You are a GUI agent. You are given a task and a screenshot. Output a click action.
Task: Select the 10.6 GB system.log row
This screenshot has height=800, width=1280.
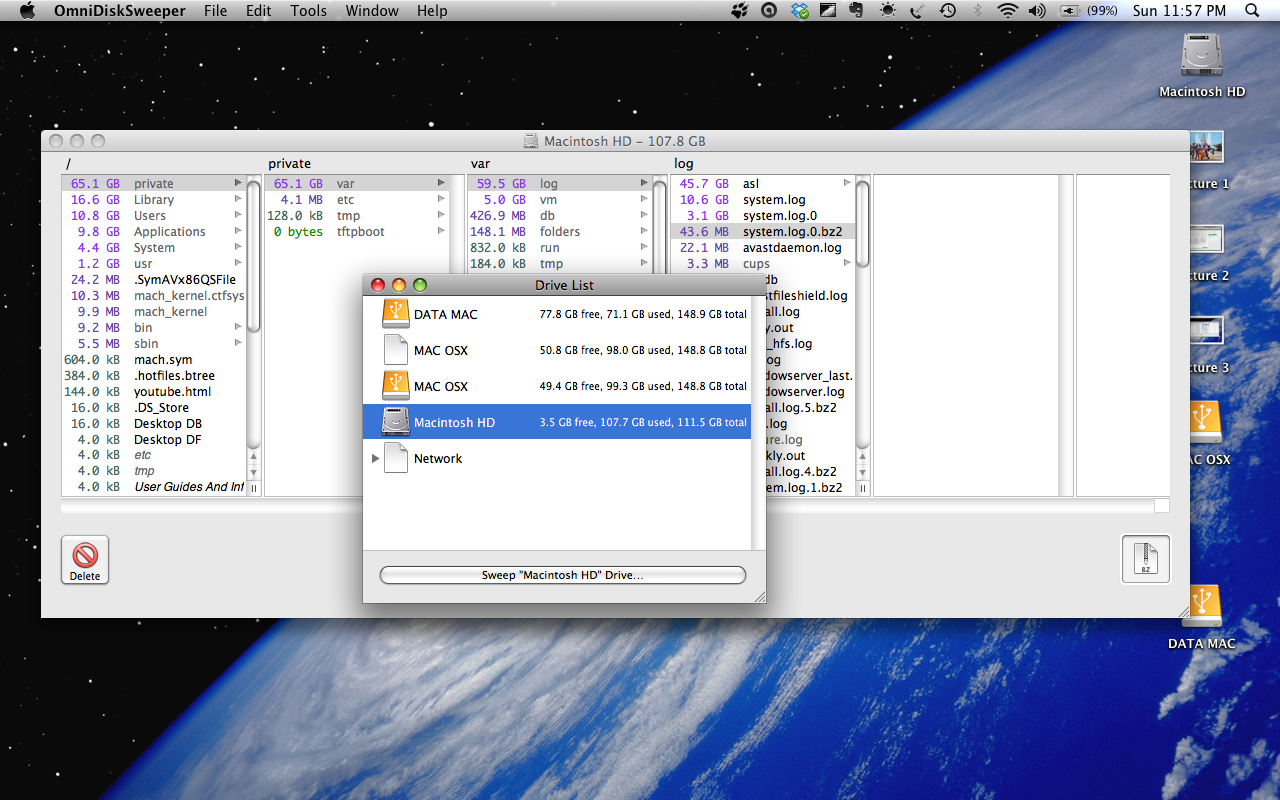763,199
